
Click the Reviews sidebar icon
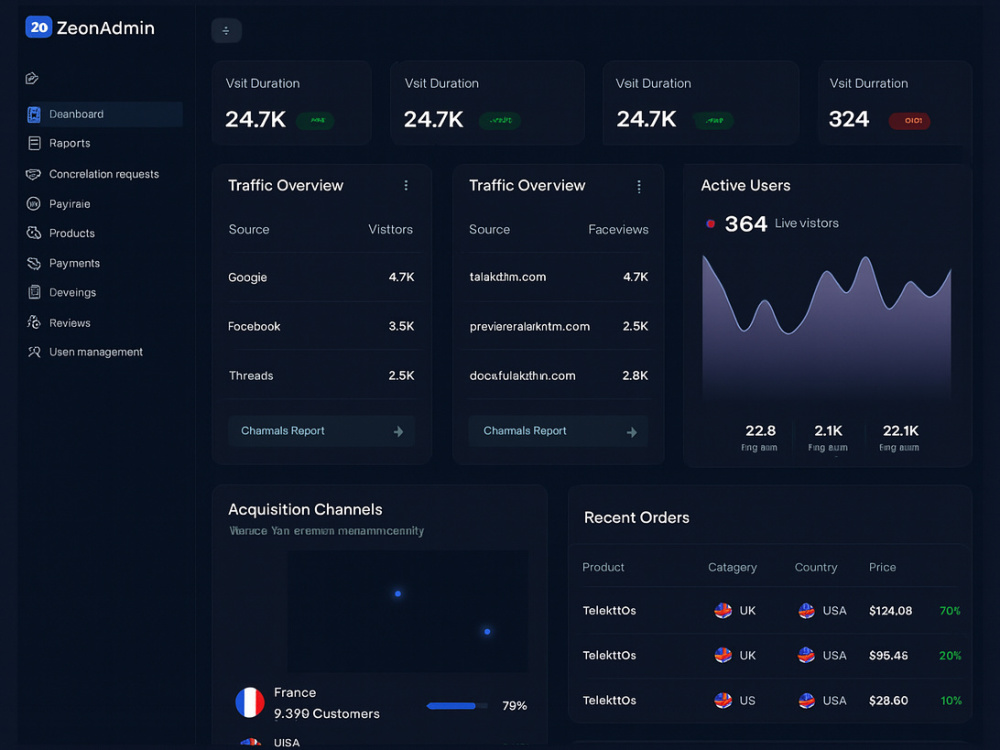(x=33, y=323)
